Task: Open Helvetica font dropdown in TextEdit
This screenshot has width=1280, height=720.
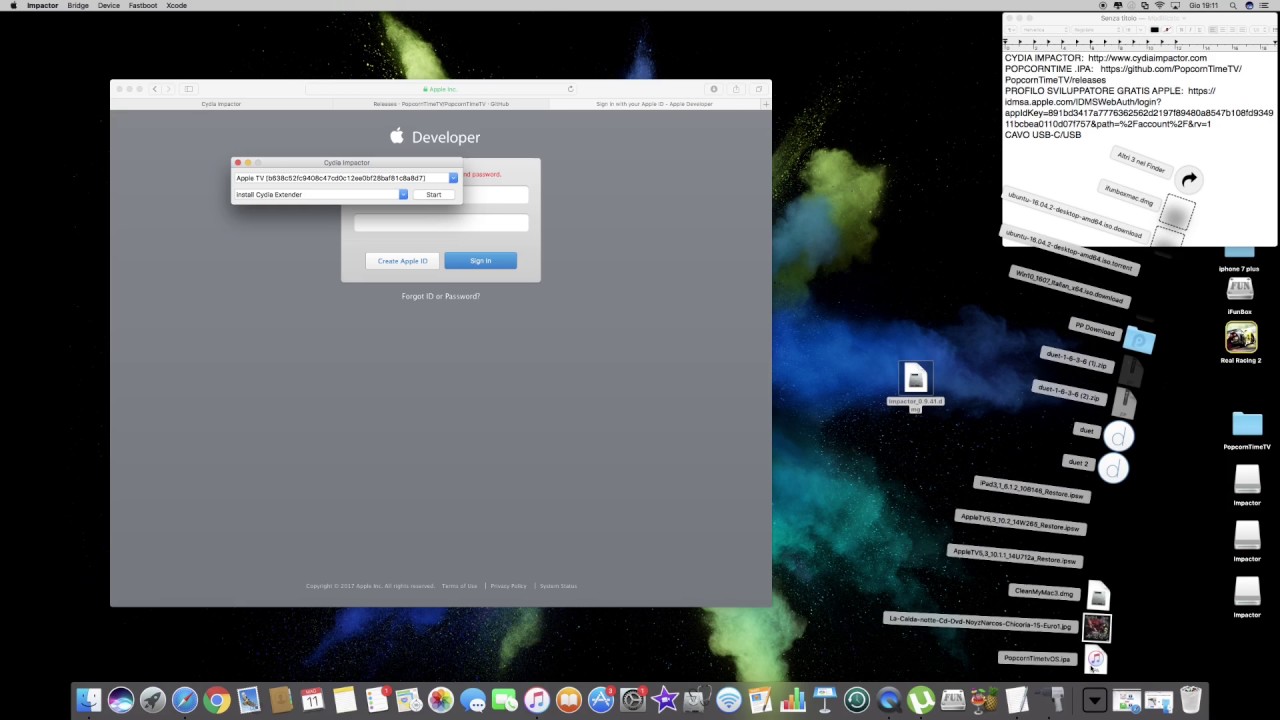Action: click(x=1045, y=30)
